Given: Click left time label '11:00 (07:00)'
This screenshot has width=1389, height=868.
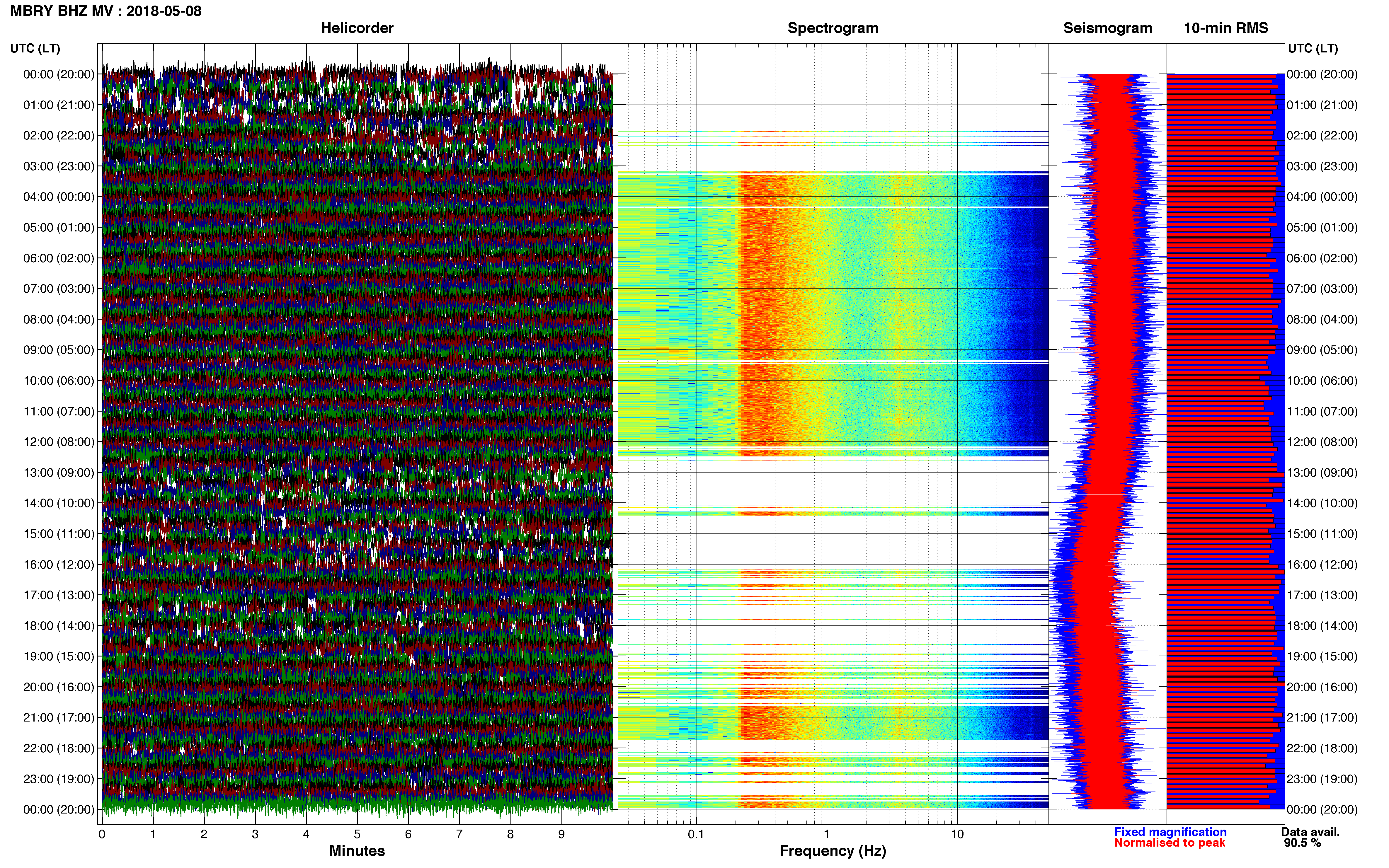Looking at the screenshot, I should coord(59,412).
